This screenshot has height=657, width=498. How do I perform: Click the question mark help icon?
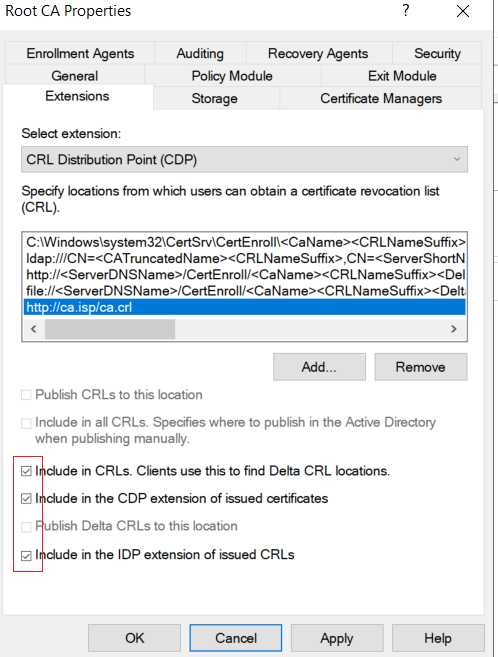[405, 10]
